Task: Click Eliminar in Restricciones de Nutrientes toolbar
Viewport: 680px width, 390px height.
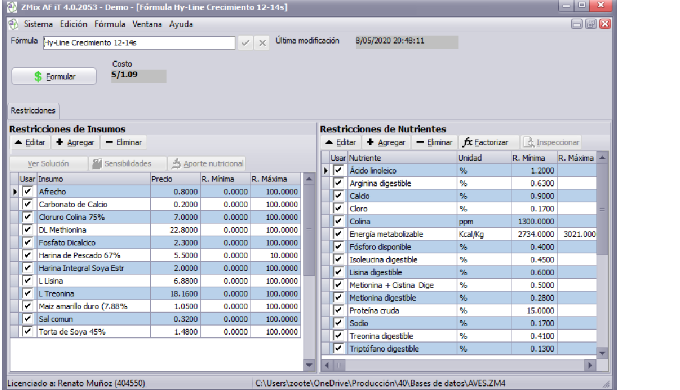Action: [434, 142]
